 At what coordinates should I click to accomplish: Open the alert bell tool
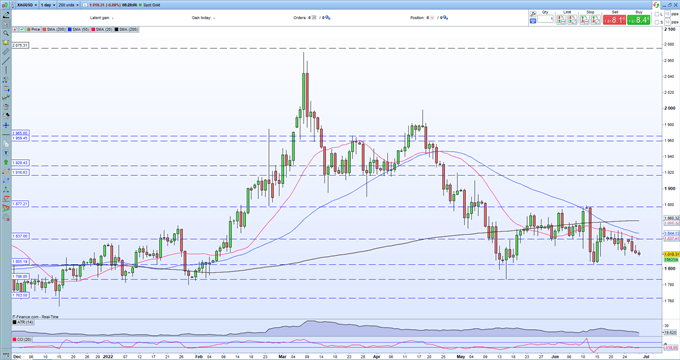6,43
